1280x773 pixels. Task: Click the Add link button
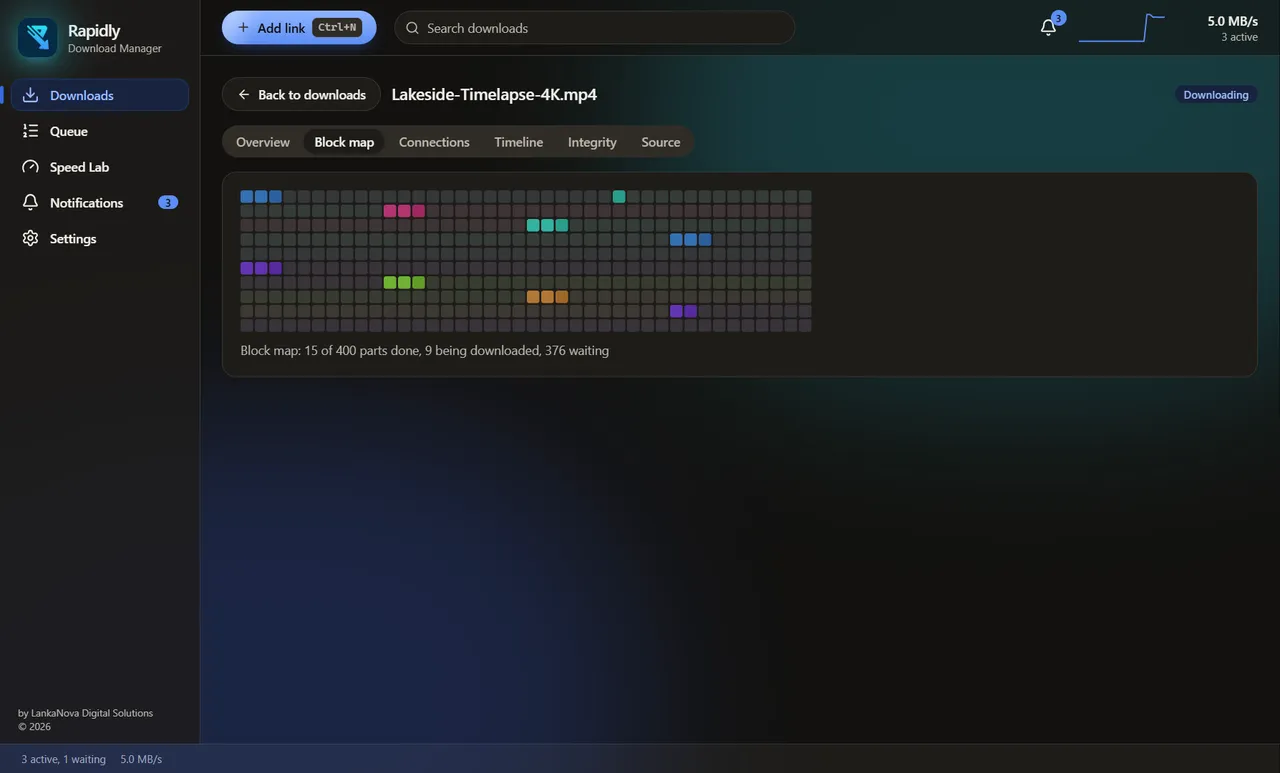pos(299,28)
